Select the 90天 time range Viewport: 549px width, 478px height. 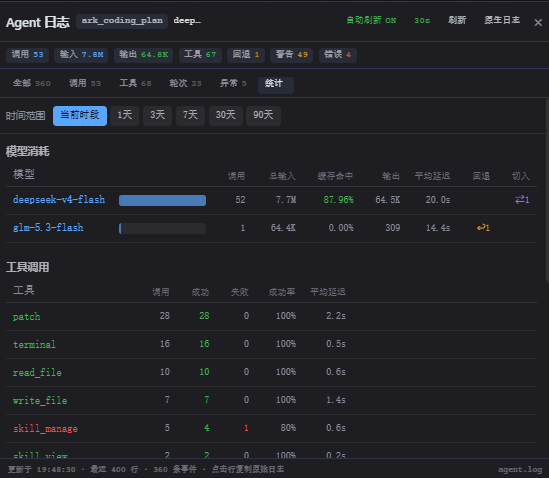(x=263, y=116)
